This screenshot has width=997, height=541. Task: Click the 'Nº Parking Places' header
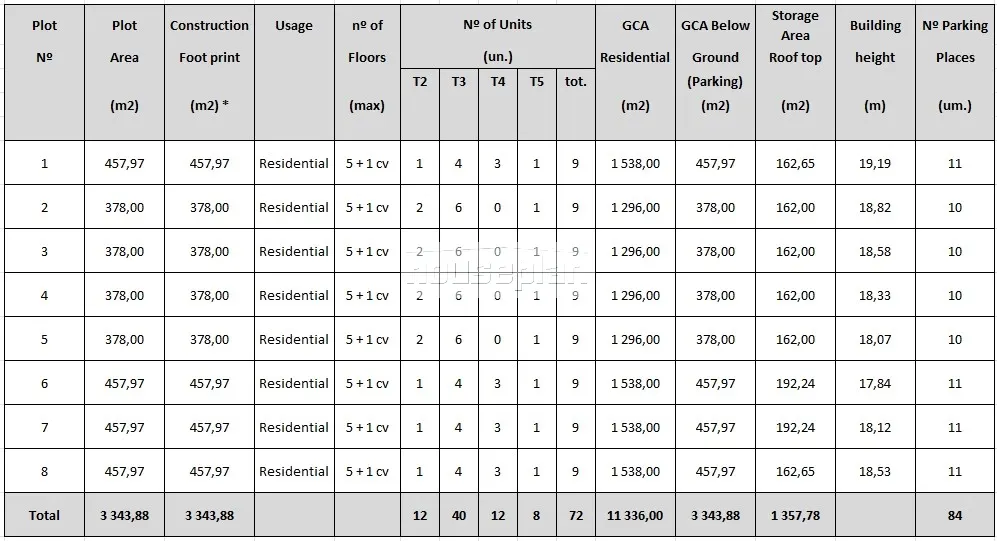(955, 42)
